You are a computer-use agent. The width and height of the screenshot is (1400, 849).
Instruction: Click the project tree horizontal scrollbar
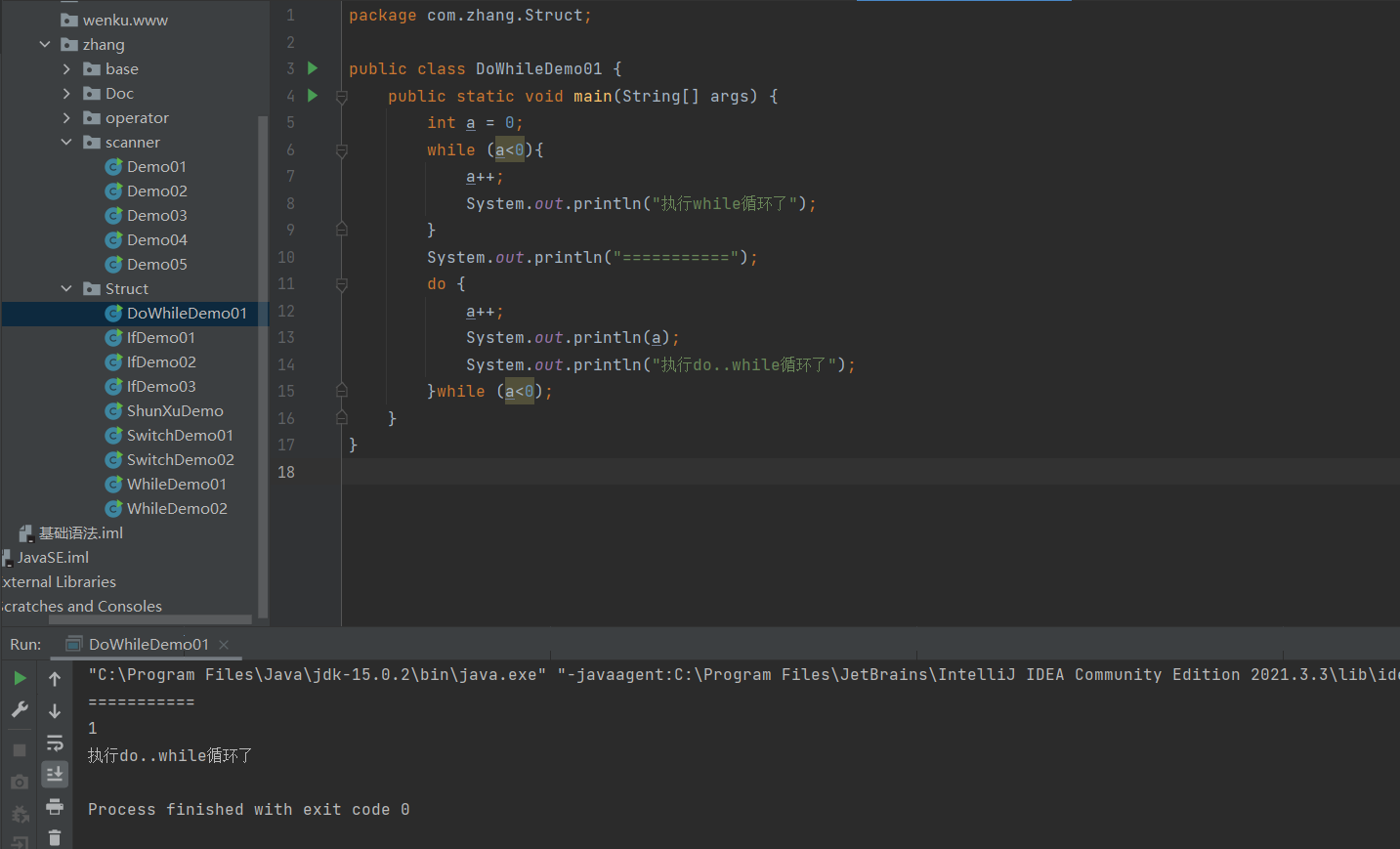(x=150, y=619)
